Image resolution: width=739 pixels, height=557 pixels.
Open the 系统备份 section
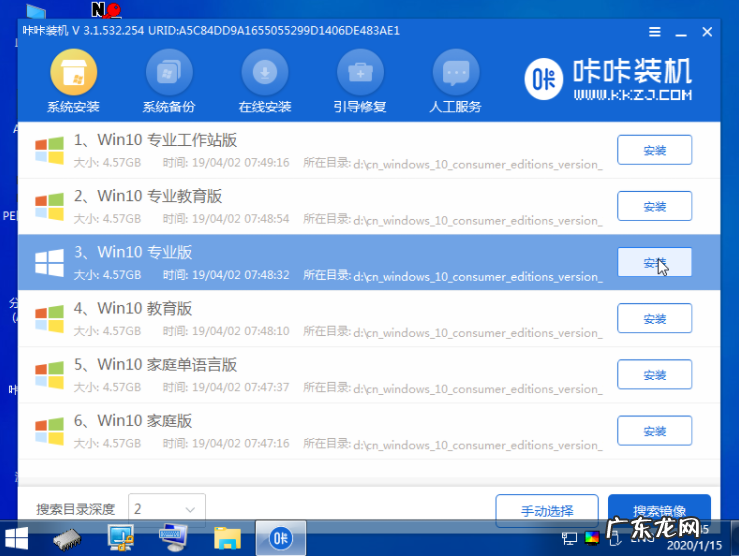[x=169, y=81]
